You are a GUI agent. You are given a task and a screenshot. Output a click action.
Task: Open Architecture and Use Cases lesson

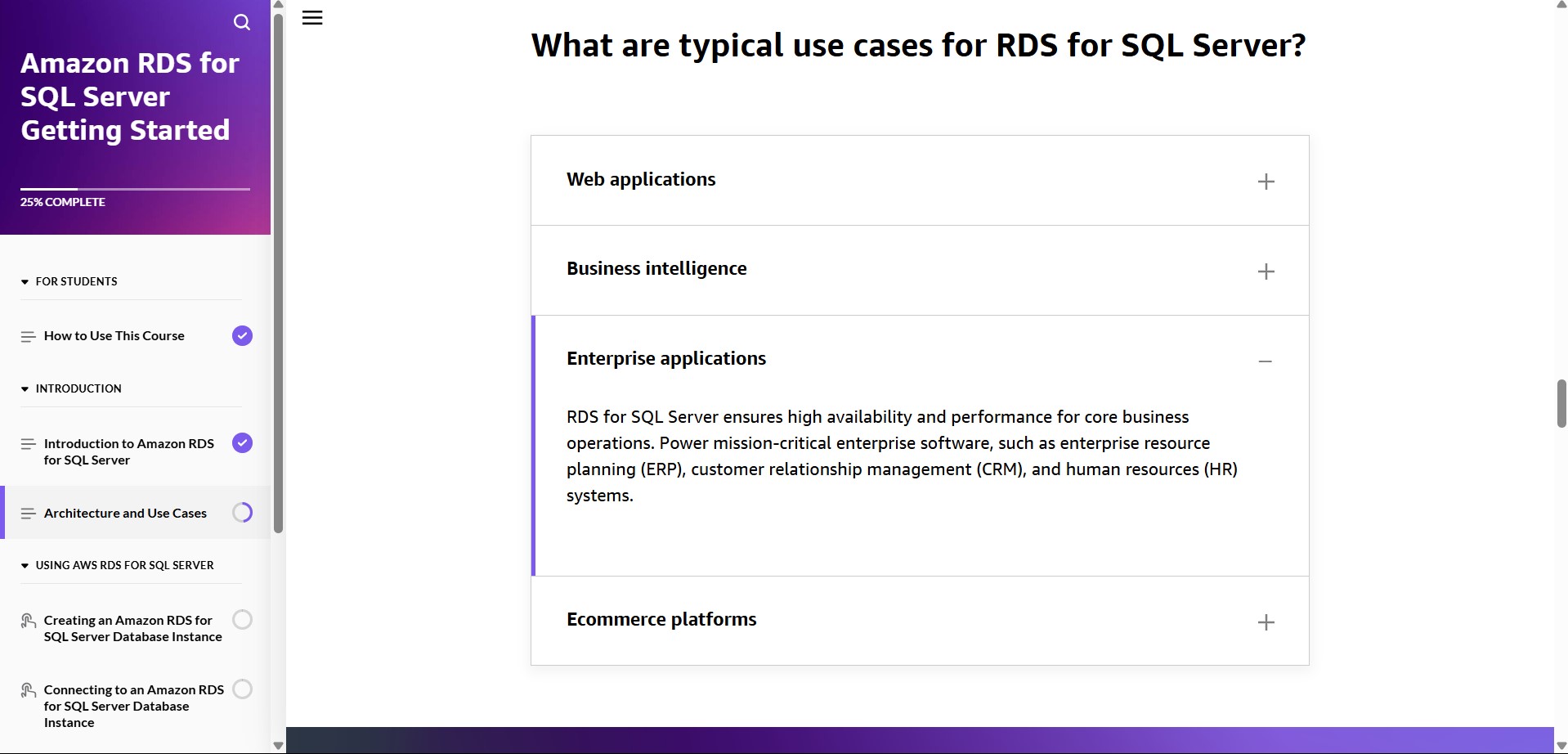125,514
